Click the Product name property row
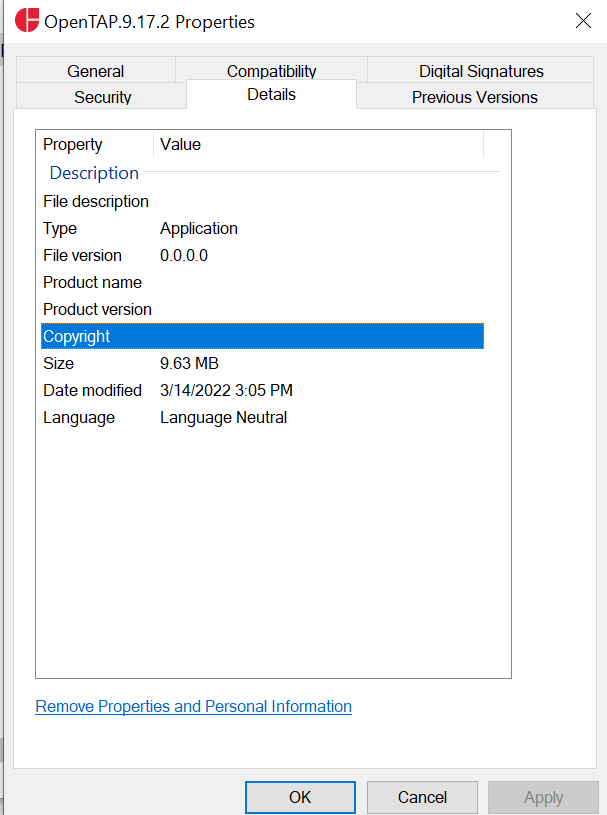The height and width of the screenshot is (815, 607). tap(92, 282)
